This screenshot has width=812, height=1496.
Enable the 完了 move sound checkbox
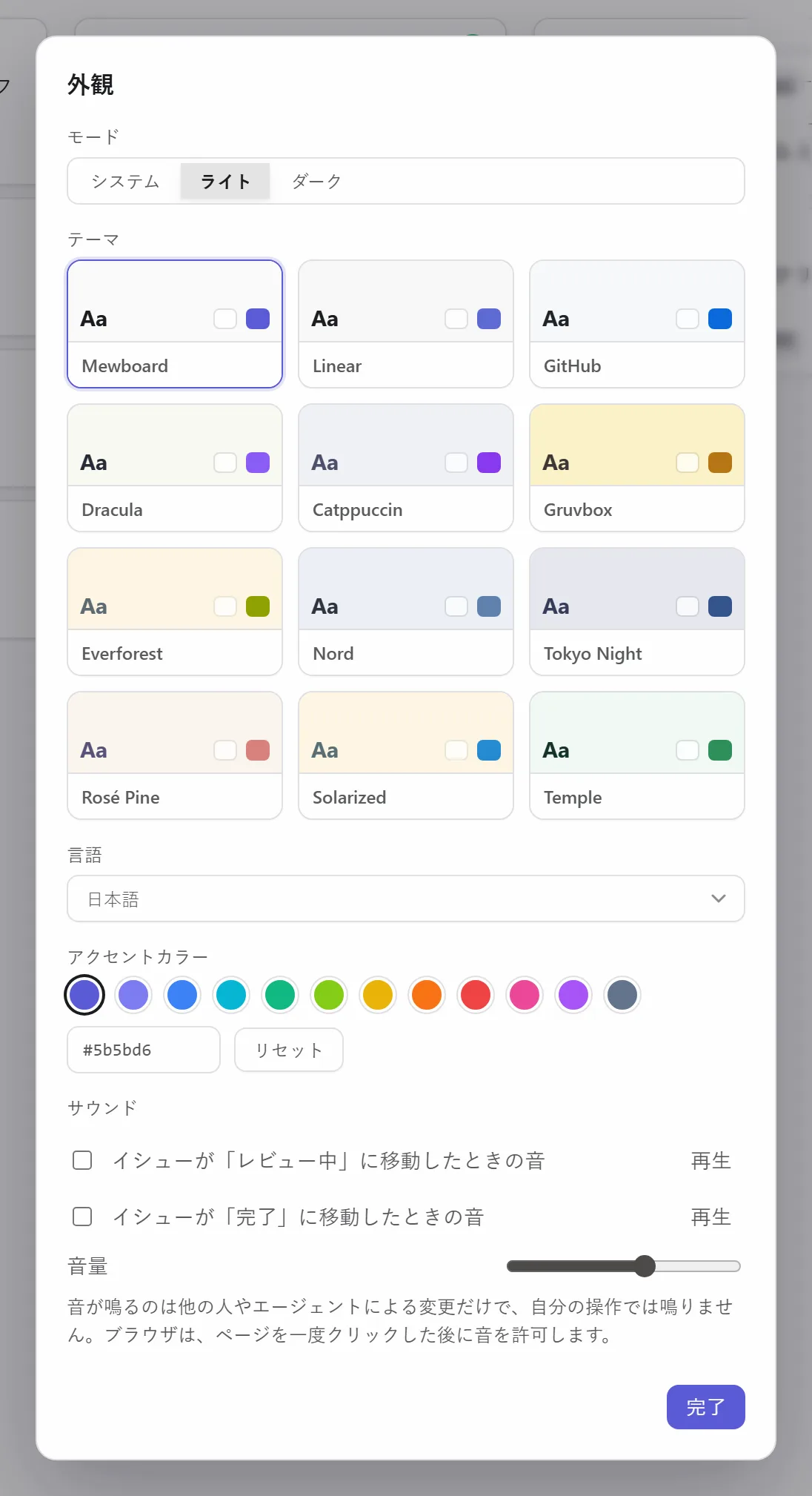(x=82, y=1217)
